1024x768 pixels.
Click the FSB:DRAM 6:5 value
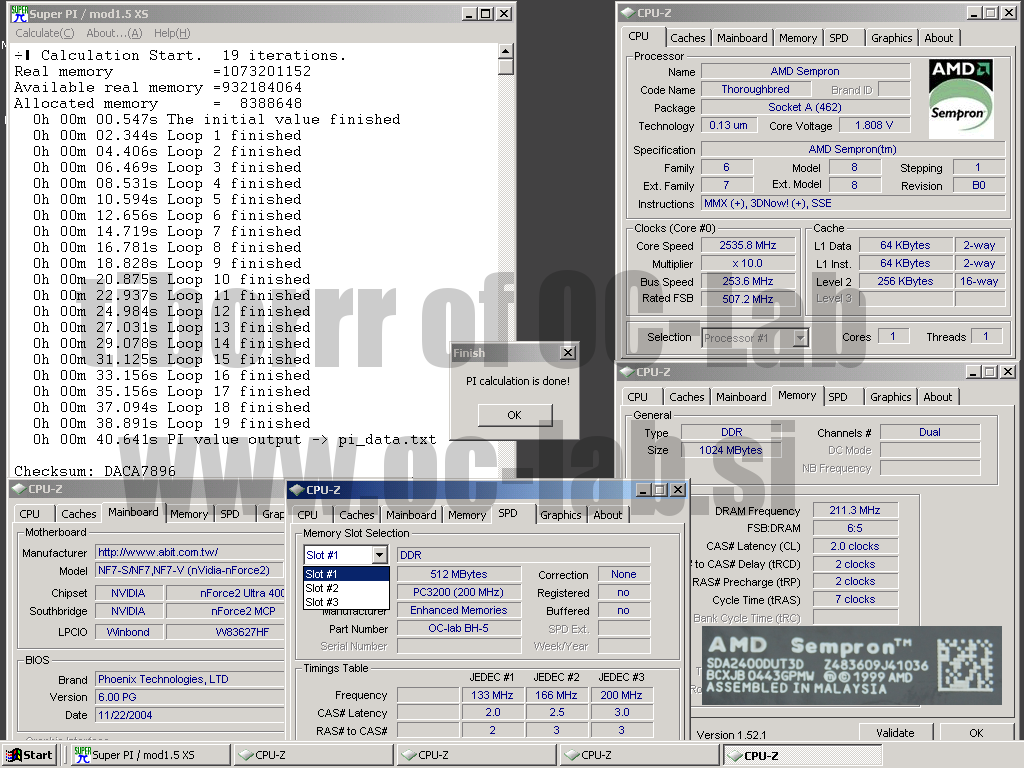[855, 528]
